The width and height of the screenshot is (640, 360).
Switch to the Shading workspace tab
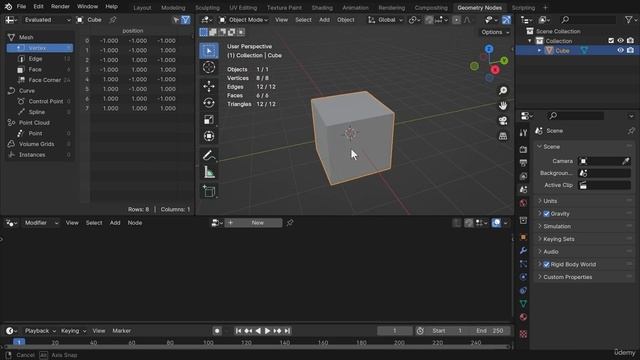pos(322,8)
